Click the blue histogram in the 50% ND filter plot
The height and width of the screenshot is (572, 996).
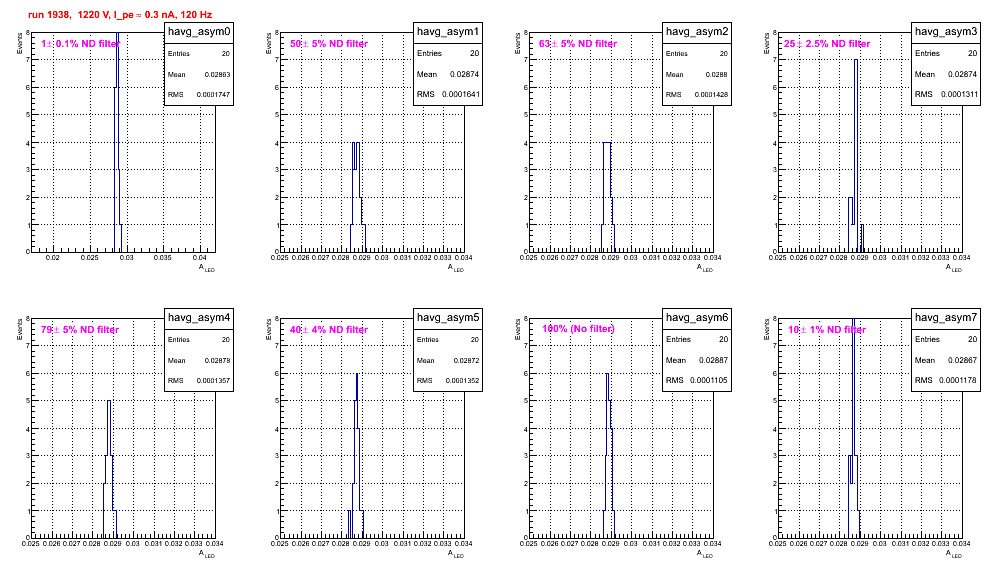[x=358, y=197]
